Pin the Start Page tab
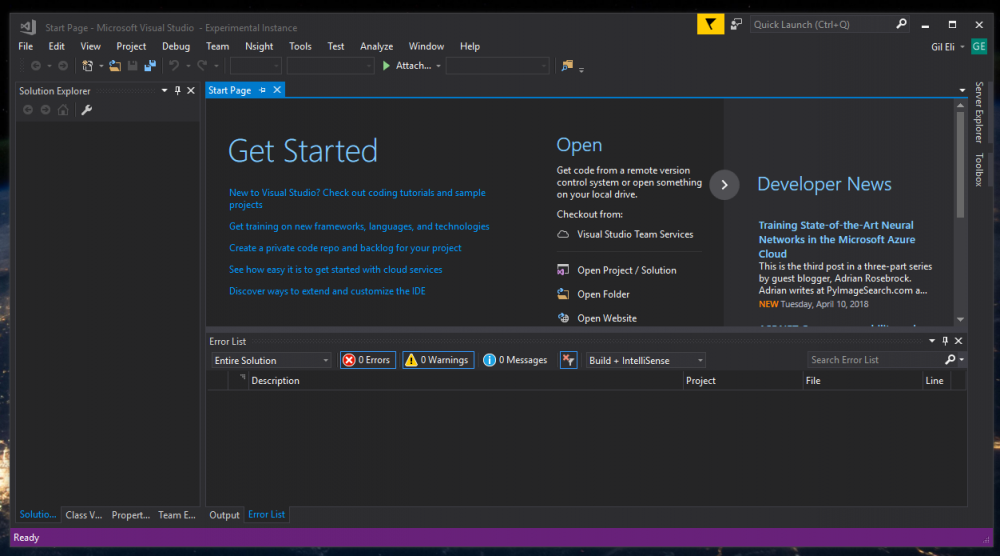Image resolution: width=1000 pixels, height=556 pixels. pyautogui.click(x=262, y=90)
